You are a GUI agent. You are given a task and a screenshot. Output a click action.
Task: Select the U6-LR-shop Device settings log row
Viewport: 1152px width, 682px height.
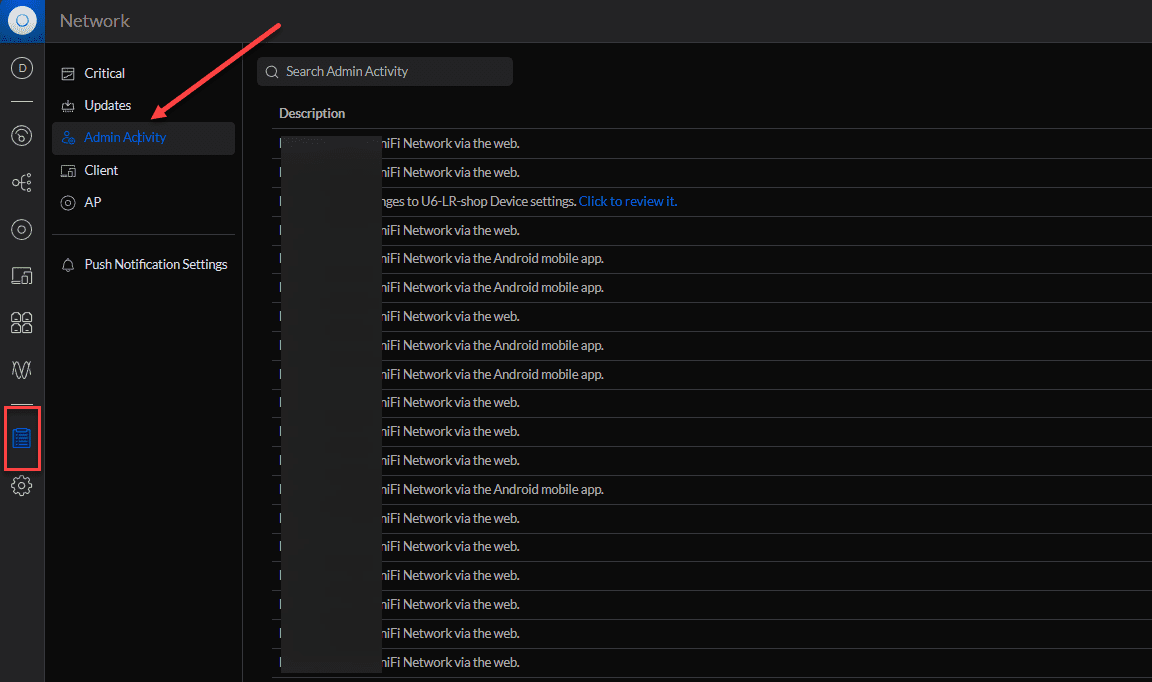point(712,201)
